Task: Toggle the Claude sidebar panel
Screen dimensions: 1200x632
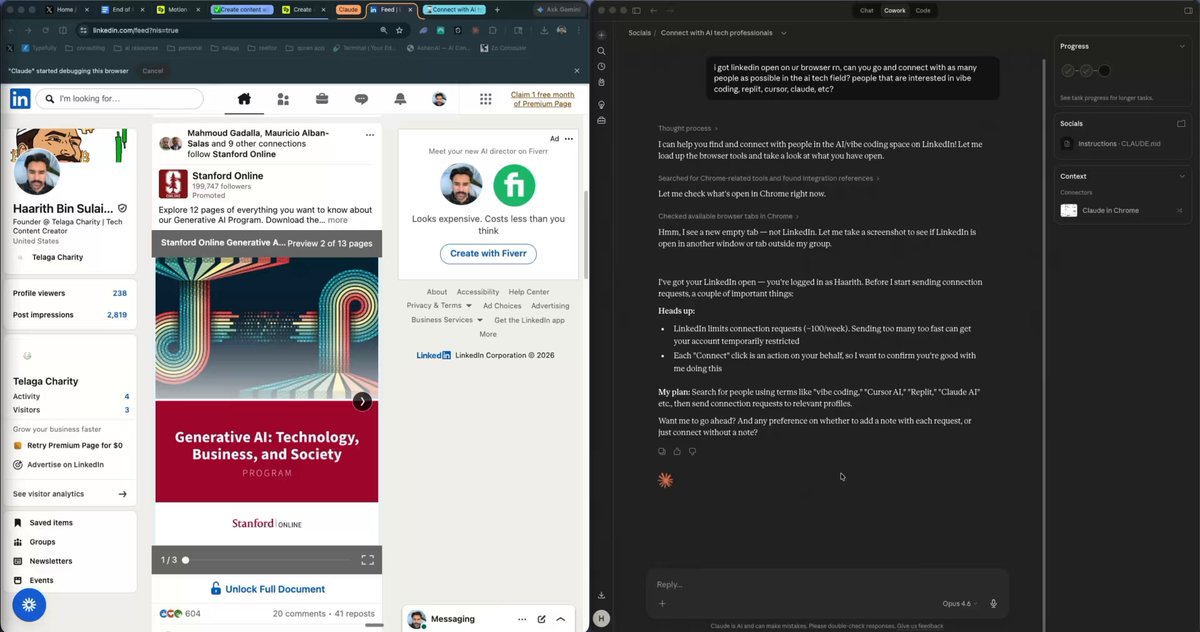Action: pos(637,10)
